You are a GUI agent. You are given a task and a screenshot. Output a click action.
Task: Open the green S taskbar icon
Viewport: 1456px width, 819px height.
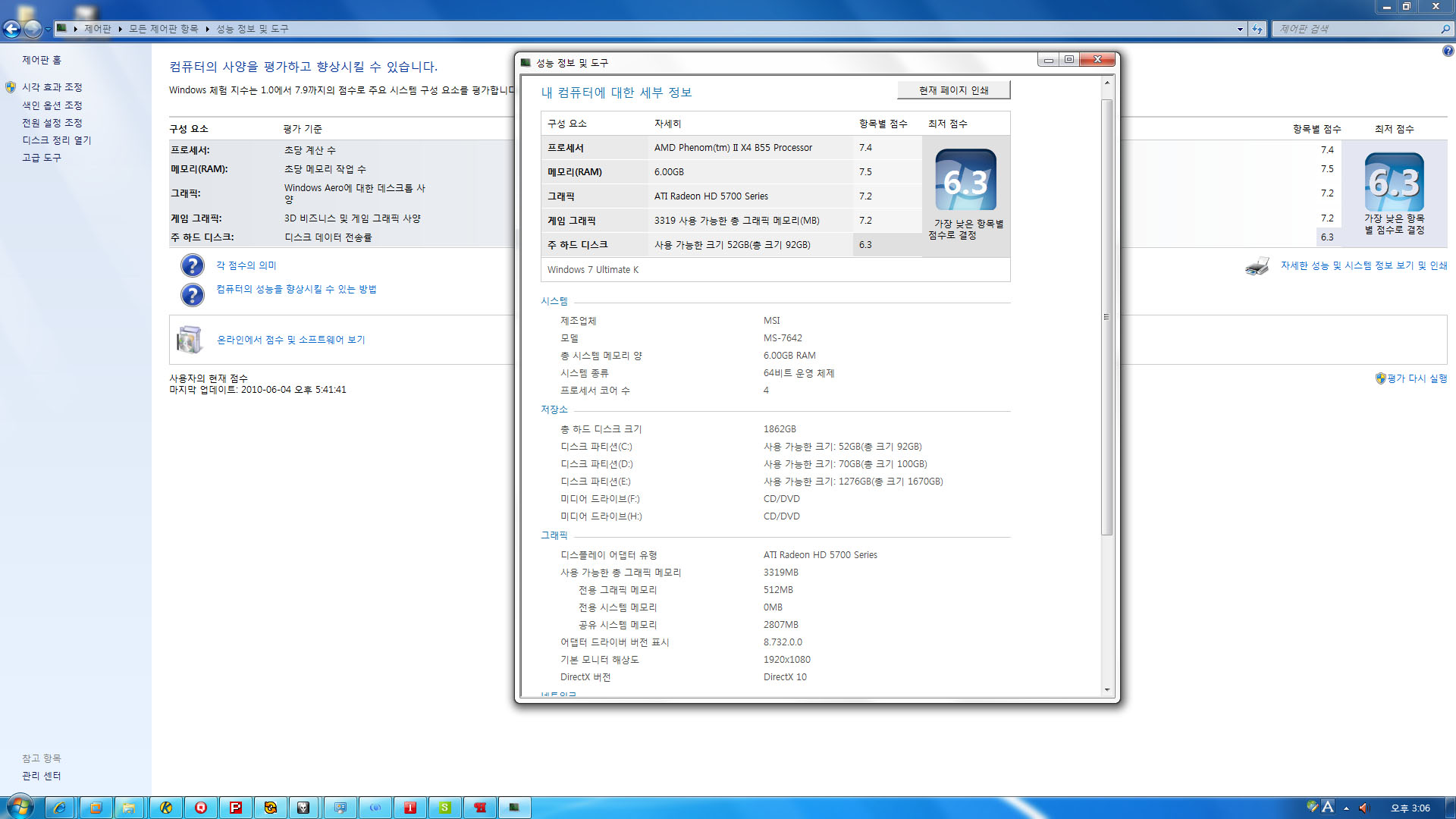(445, 808)
